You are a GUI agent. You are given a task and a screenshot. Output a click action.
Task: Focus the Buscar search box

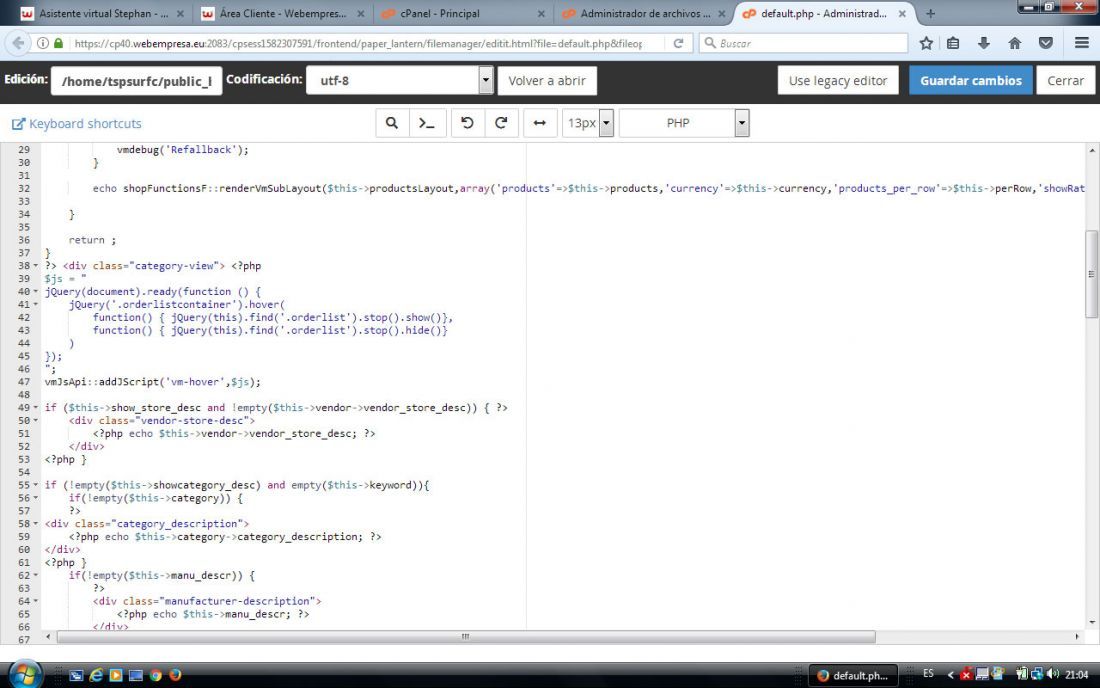[x=803, y=43]
